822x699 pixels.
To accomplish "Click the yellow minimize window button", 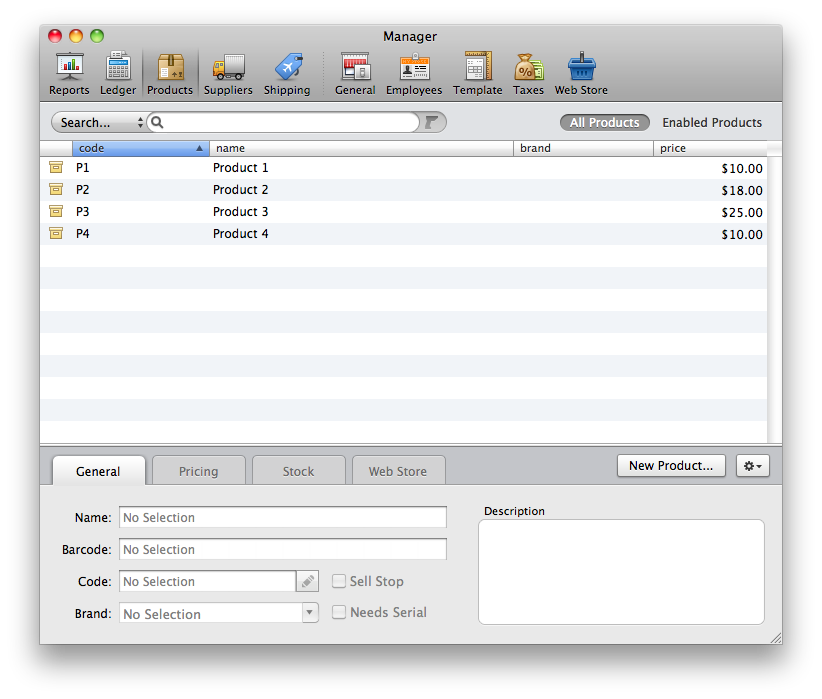I will coord(76,36).
